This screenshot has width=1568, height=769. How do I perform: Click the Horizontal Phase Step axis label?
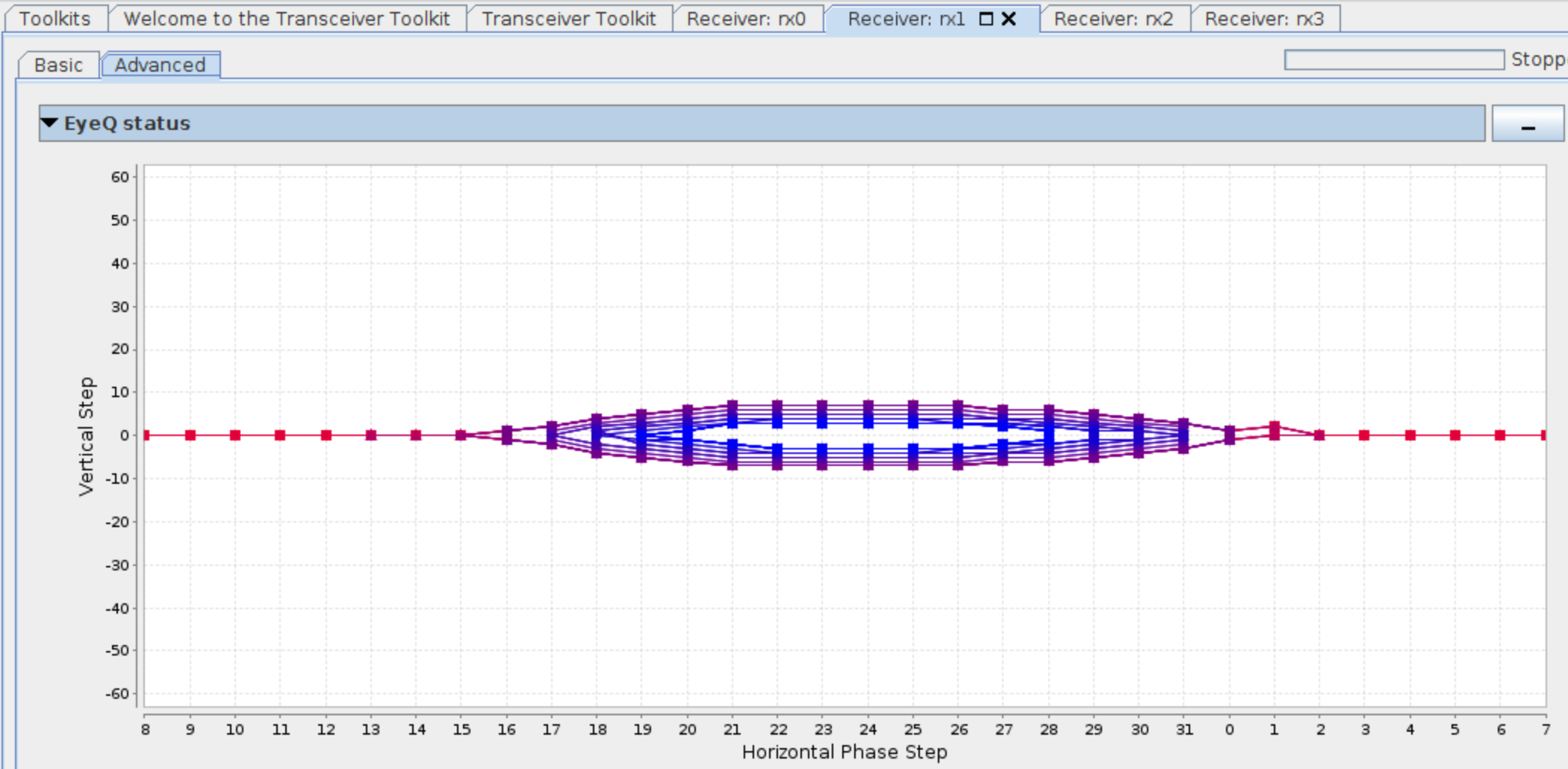tap(844, 752)
